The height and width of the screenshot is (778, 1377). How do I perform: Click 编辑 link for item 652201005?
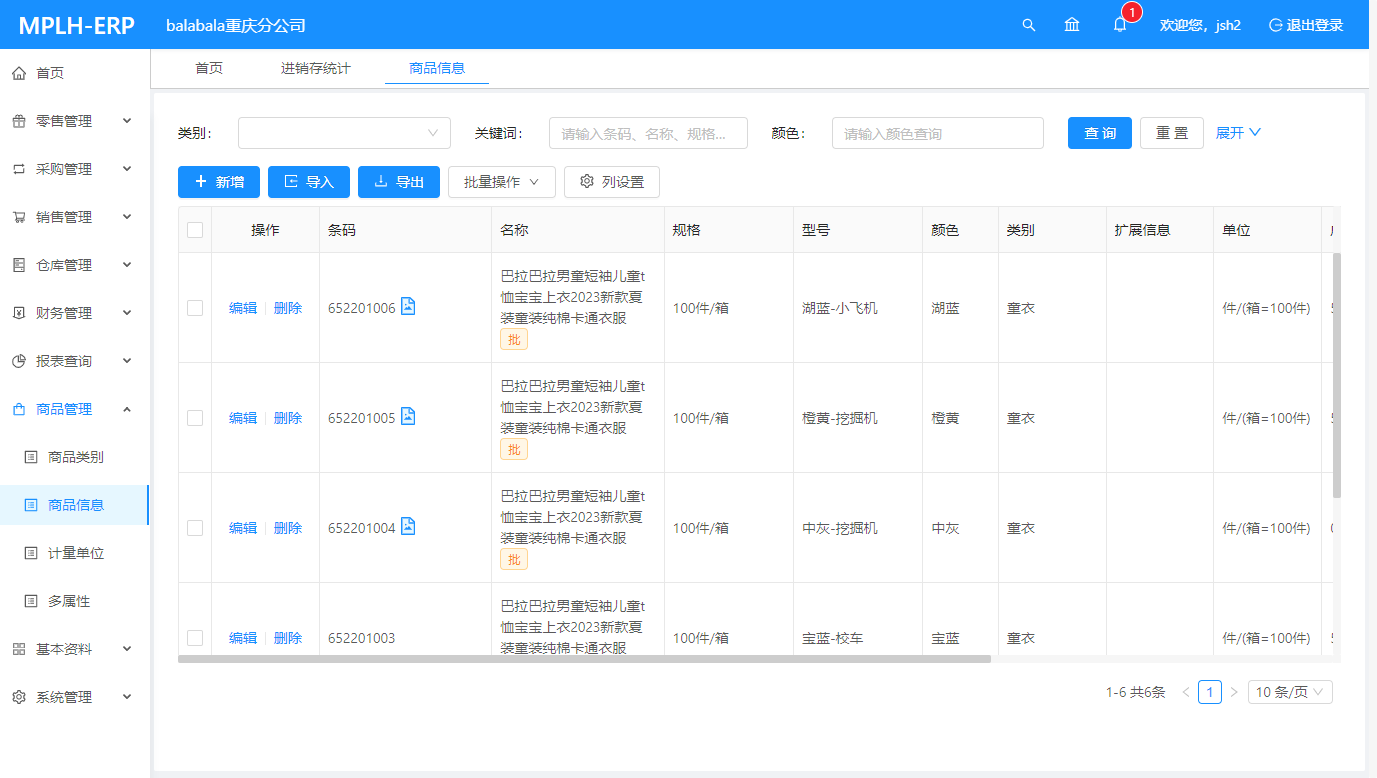[243, 418]
